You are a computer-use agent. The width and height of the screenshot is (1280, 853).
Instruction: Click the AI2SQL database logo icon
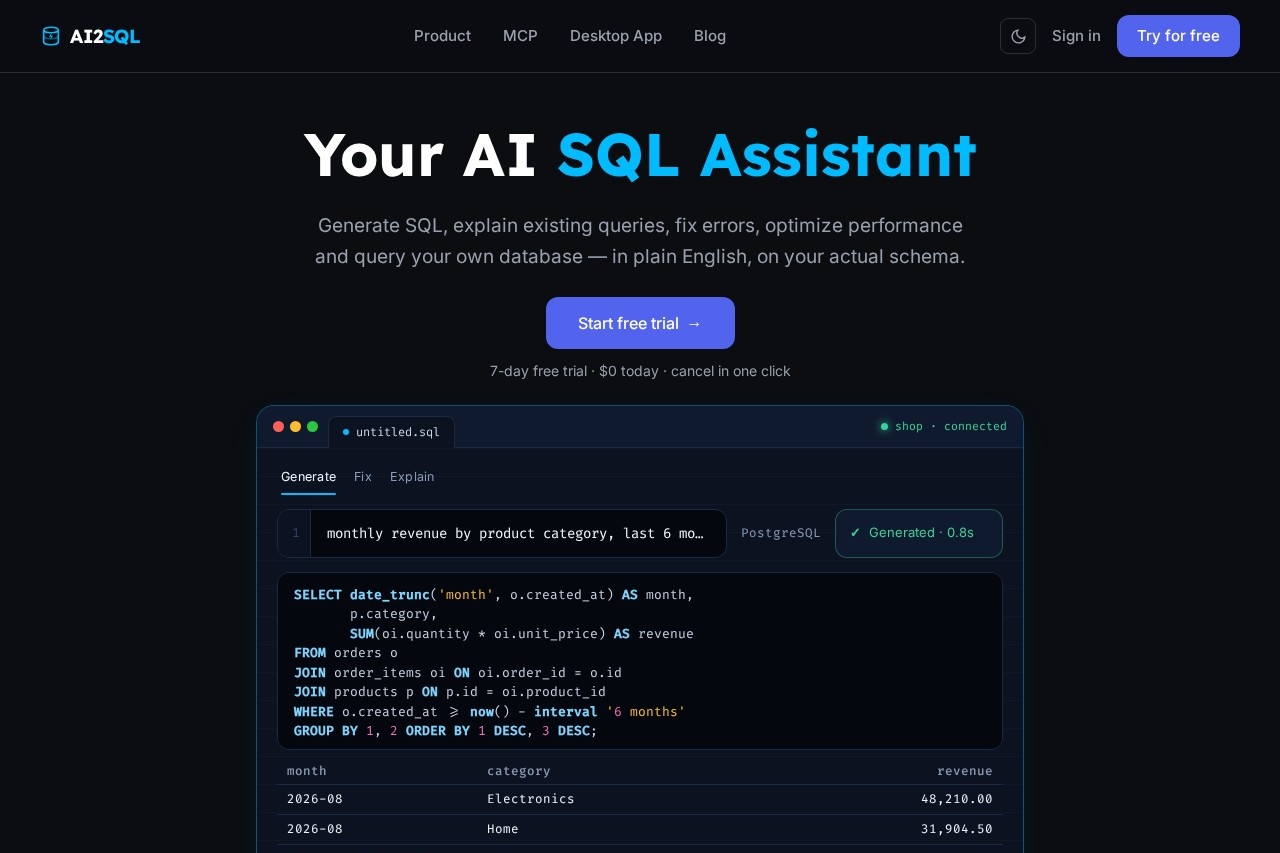tap(51, 36)
